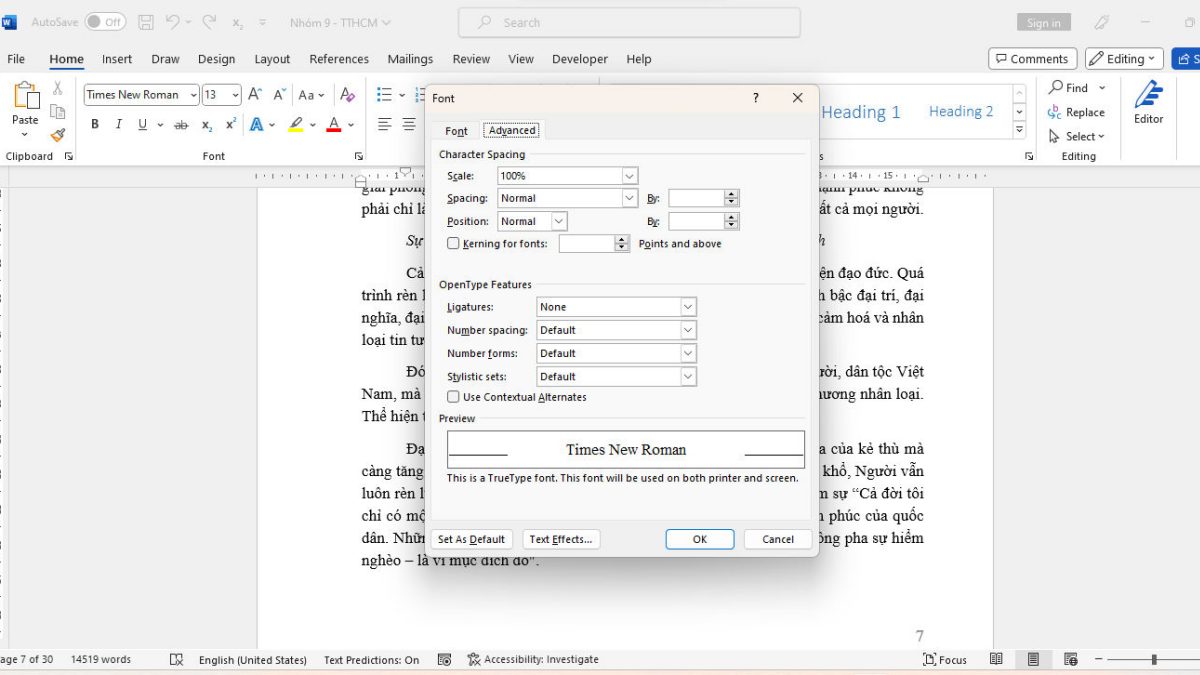The height and width of the screenshot is (675, 1200).
Task: Open the References ribbon tab
Action: tap(339, 59)
